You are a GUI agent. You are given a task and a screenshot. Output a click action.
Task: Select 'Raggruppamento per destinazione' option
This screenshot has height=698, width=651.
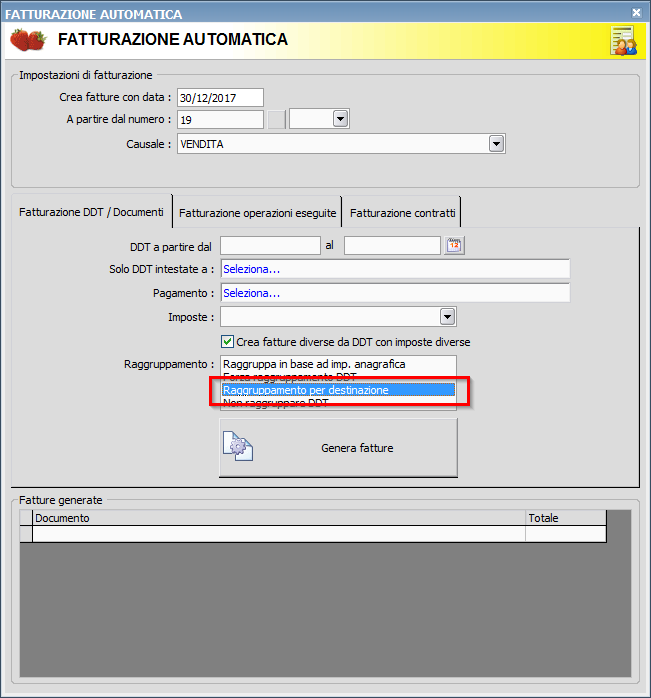tap(338, 390)
